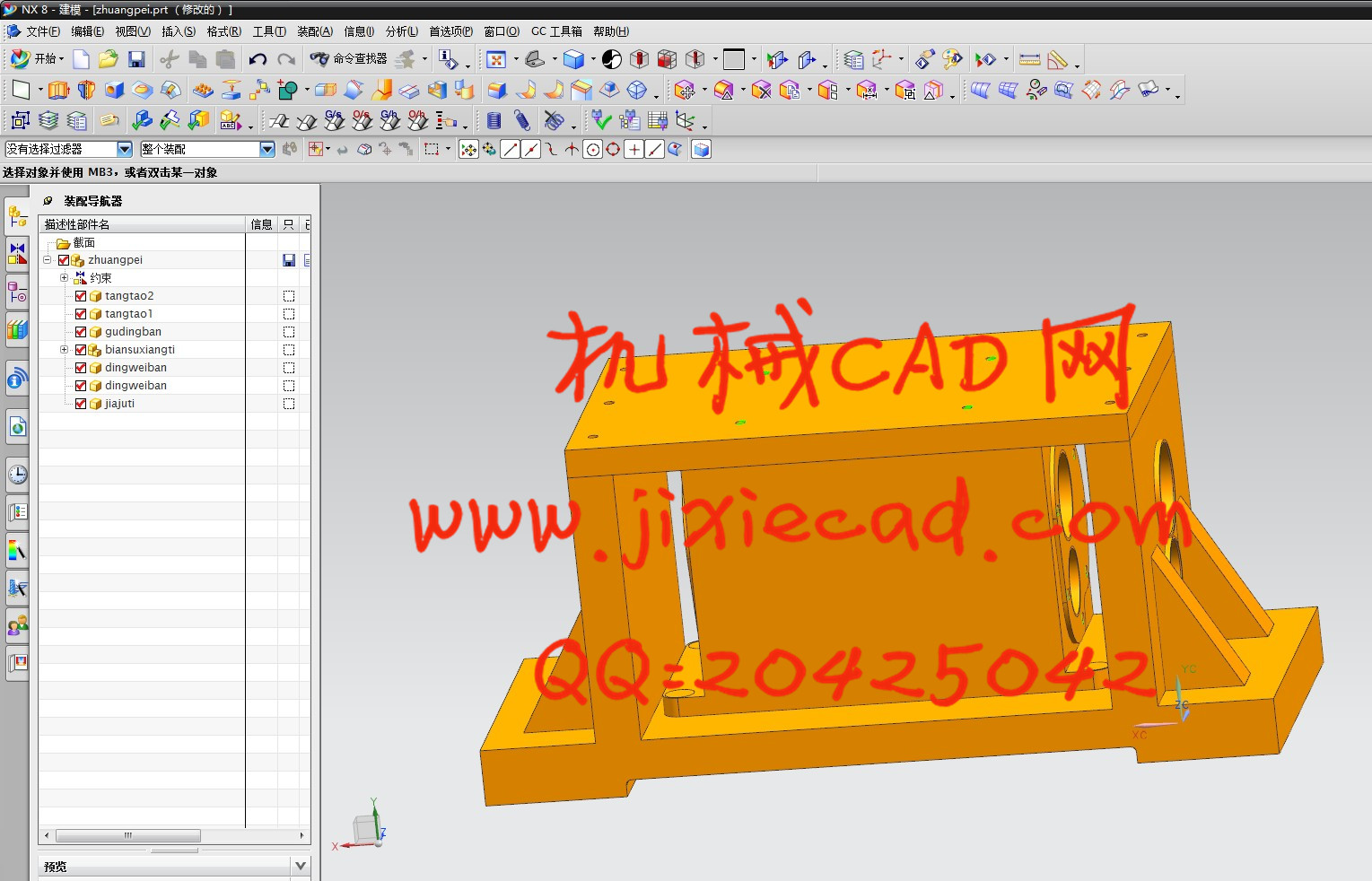Save the part with the floppy icon
Screen dimensions: 1372x881
[x=136, y=59]
